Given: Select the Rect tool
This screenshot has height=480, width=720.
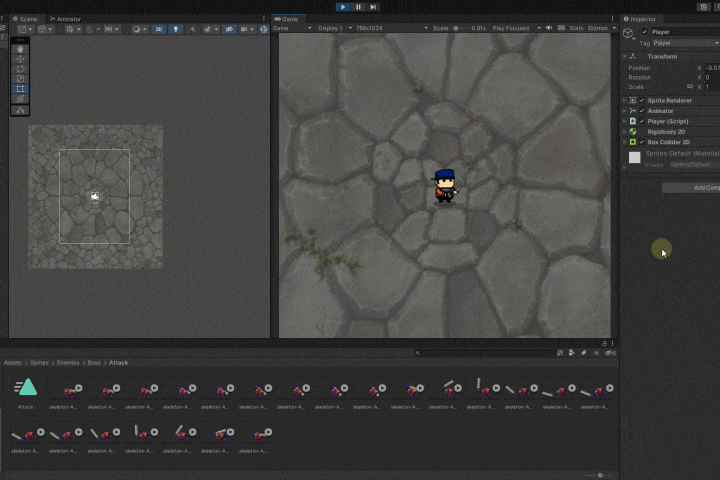Looking at the screenshot, I should 20,89.
